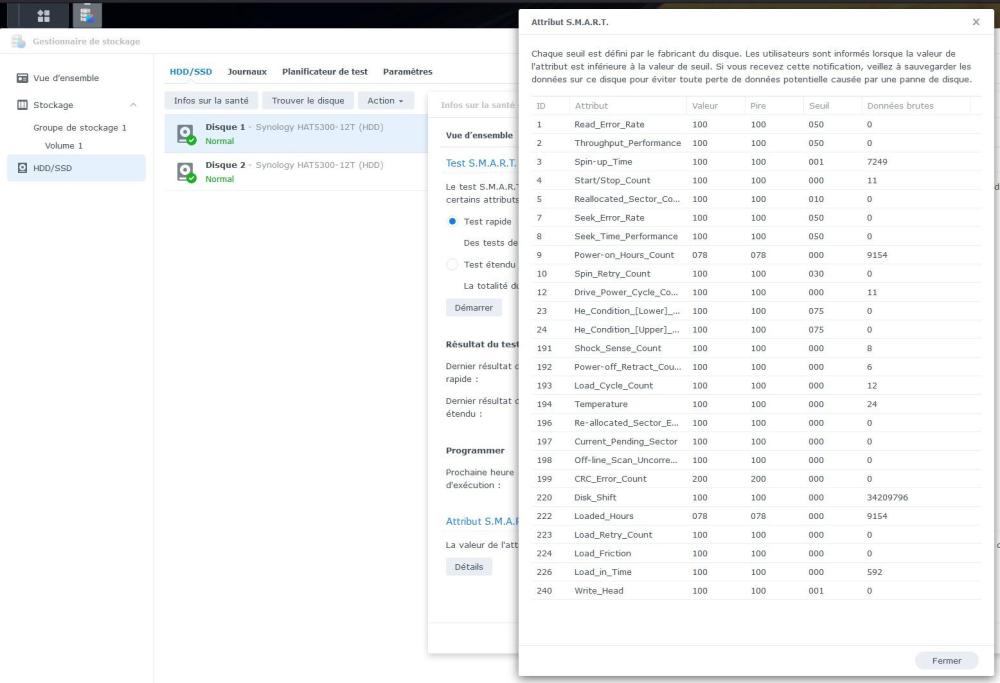Screen dimensions: 1000x683
Task: Select the Test rapide radio button
Action: (x=453, y=221)
